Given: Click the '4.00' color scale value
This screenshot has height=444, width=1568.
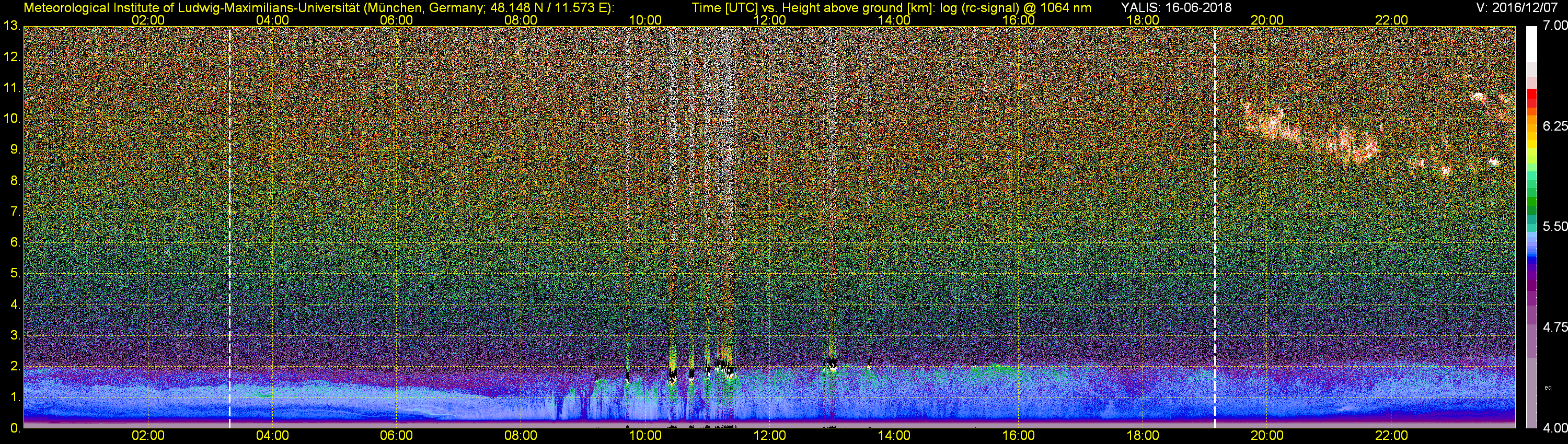Looking at the screenshot, I should tap(1554, 428).
